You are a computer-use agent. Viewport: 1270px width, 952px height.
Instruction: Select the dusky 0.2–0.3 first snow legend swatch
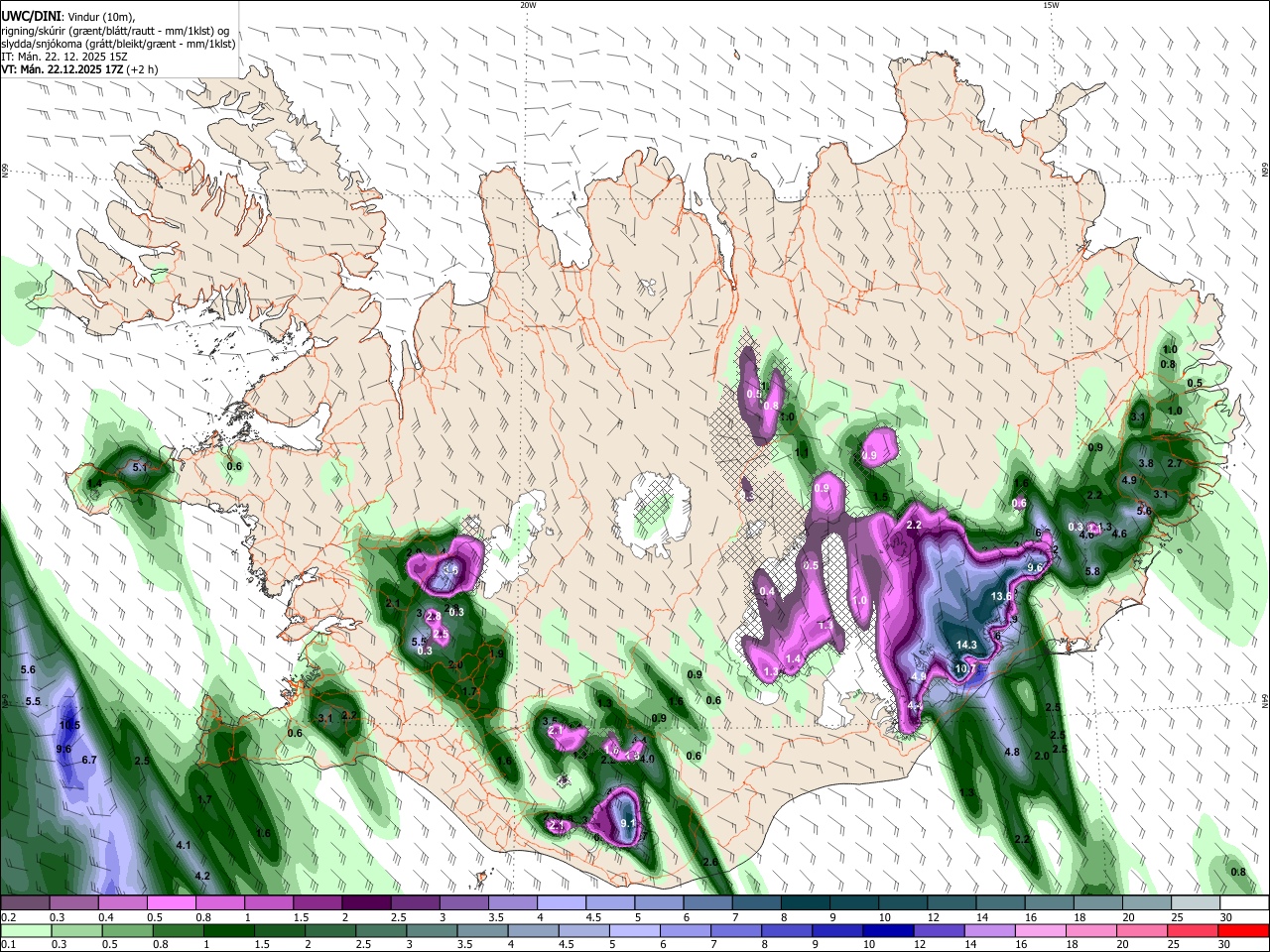25,903
